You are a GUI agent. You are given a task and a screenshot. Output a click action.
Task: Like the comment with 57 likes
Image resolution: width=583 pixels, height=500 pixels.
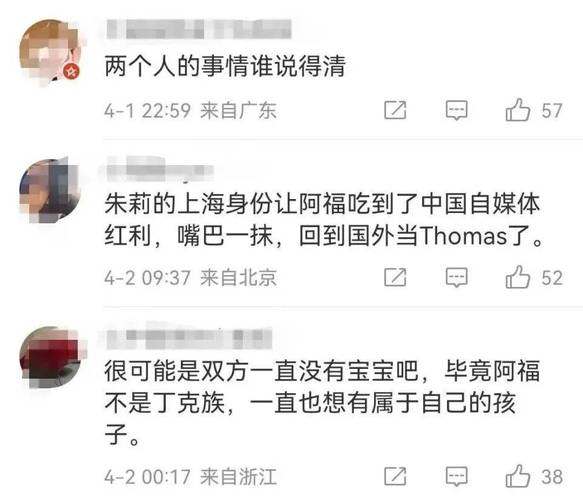518,110
